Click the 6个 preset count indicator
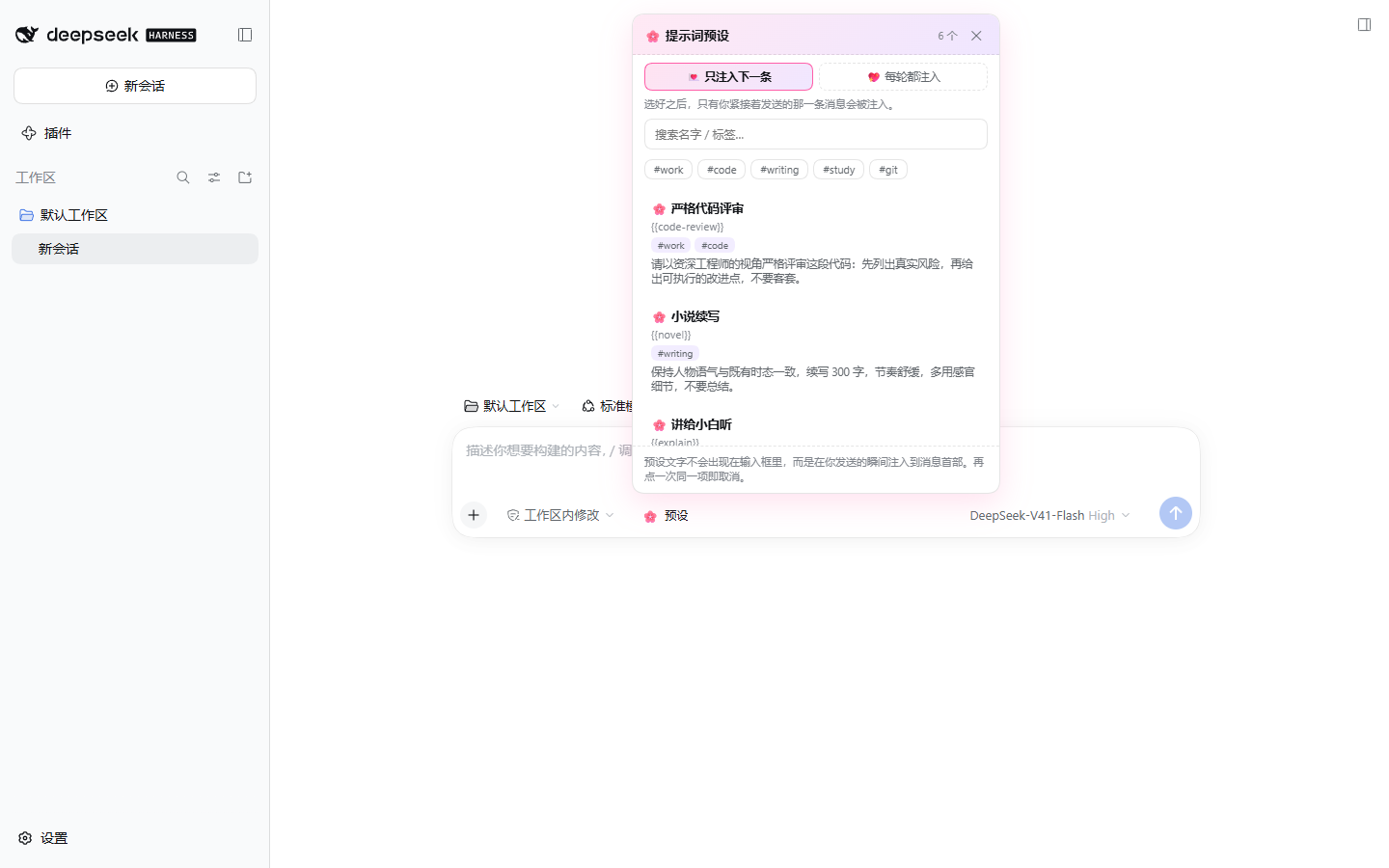Screen dimensions: 1389x868 point(947,36)
